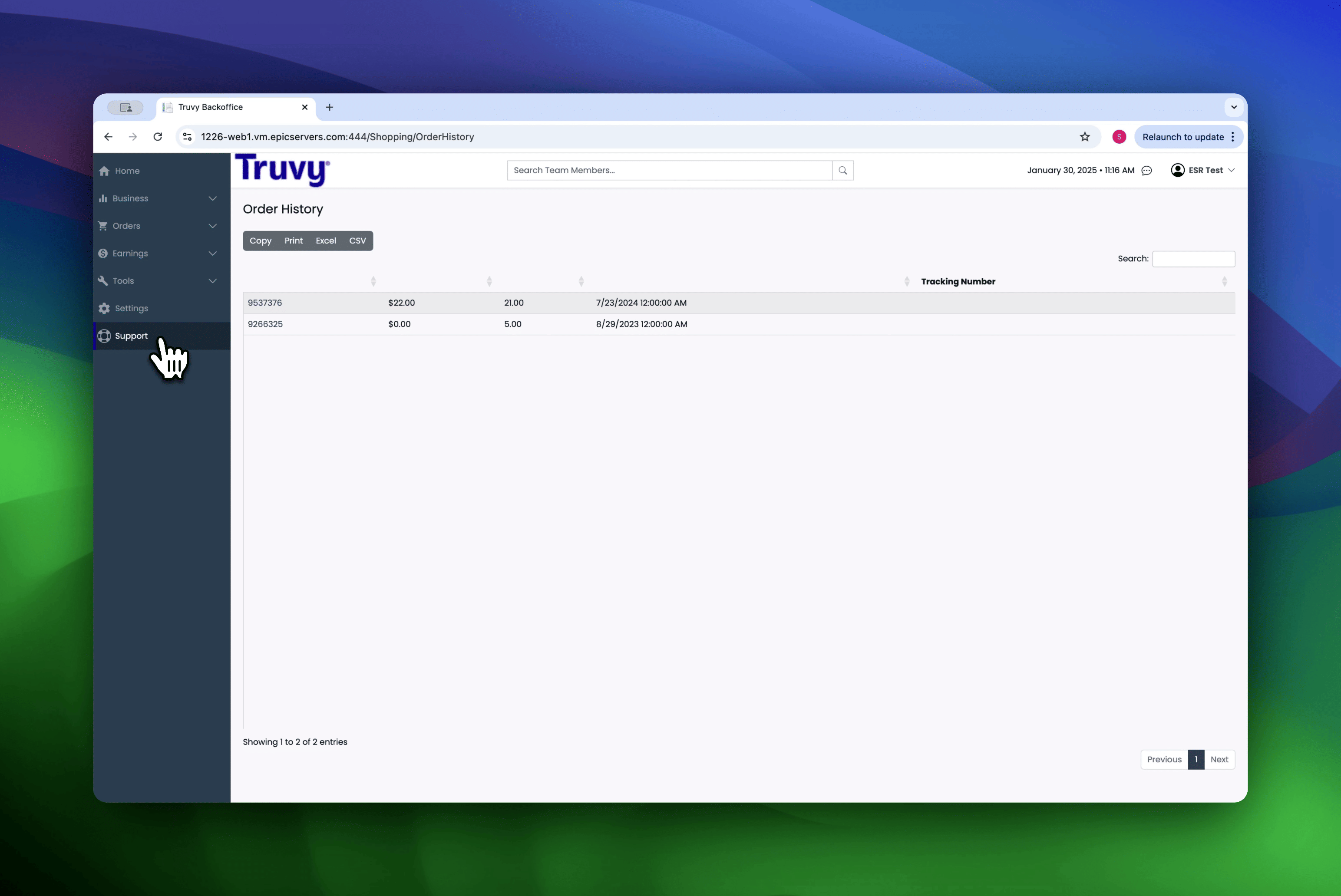Reload the page with refresh icon
The image size is (1341, 896).
[x=158, y=137]
